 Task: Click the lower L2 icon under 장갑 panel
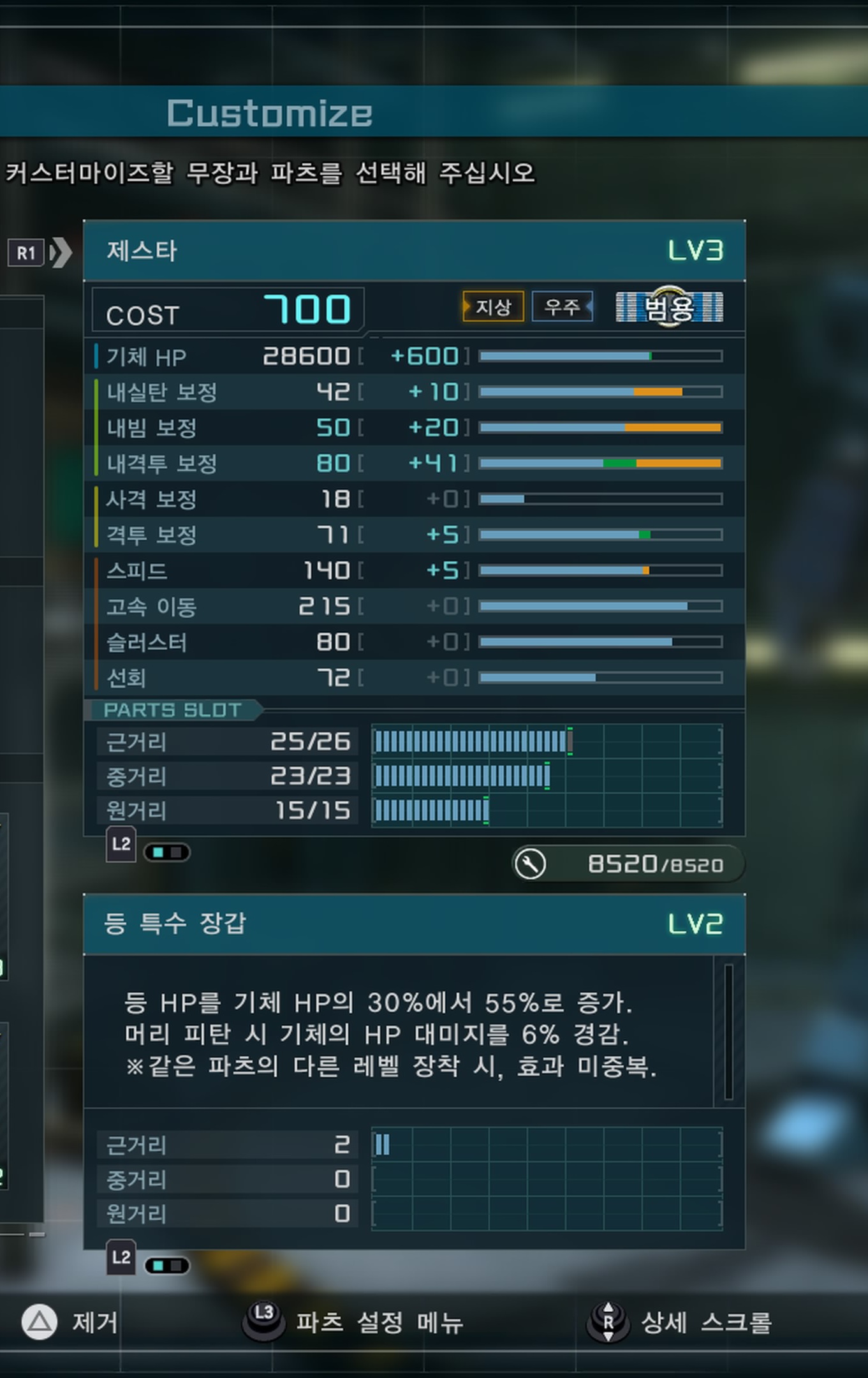coord(121,1257)
